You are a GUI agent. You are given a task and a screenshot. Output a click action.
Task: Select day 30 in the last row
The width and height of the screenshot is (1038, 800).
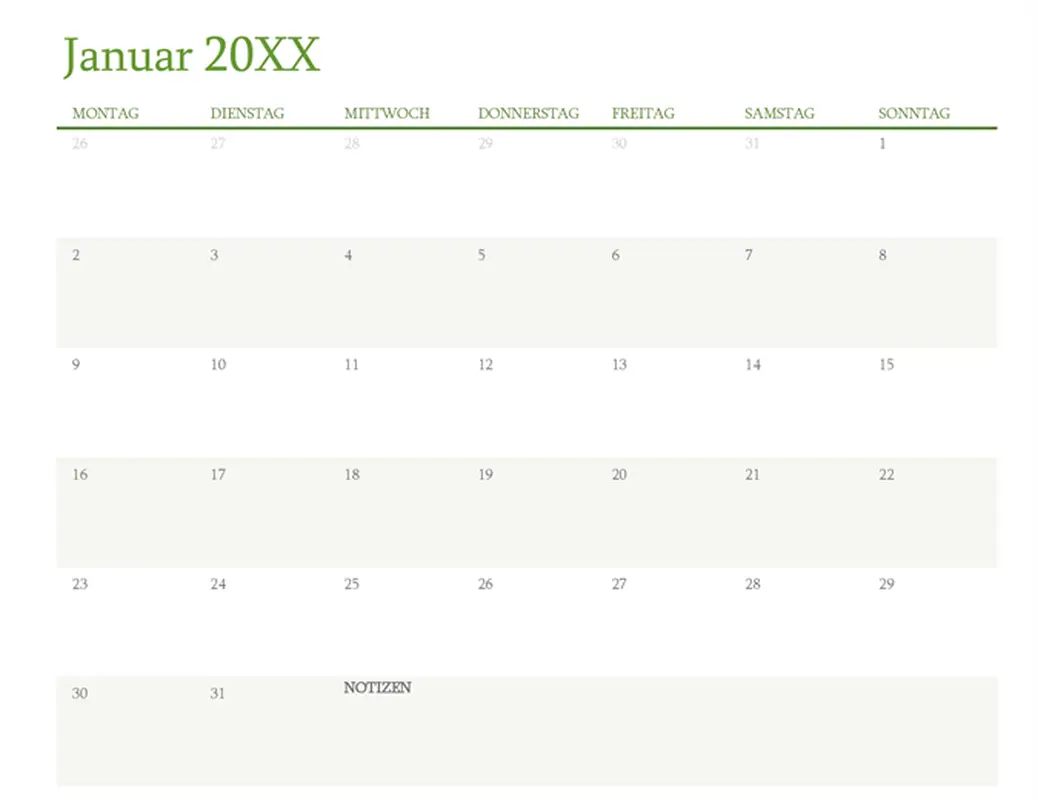[80, 693]
